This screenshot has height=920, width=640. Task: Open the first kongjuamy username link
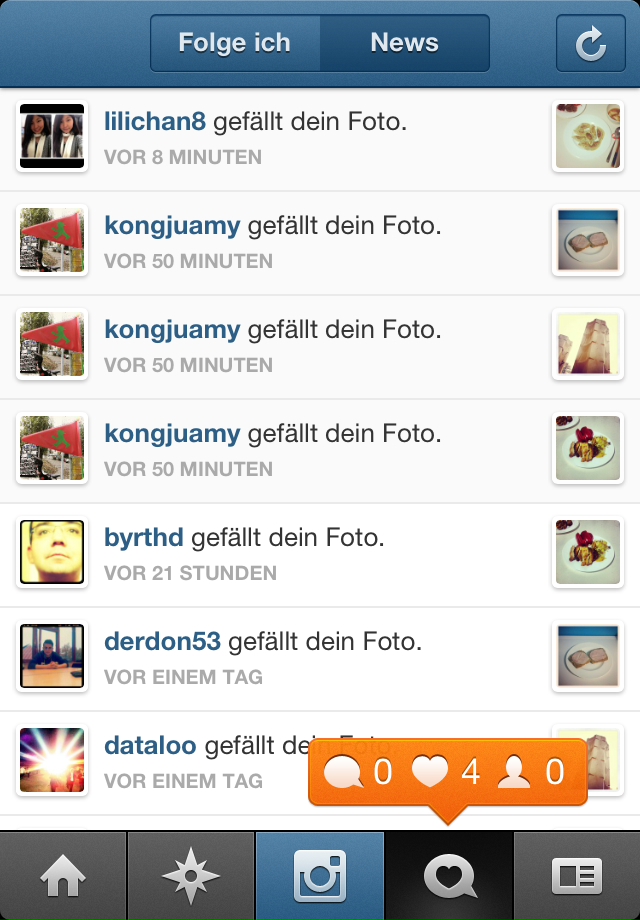172,226
